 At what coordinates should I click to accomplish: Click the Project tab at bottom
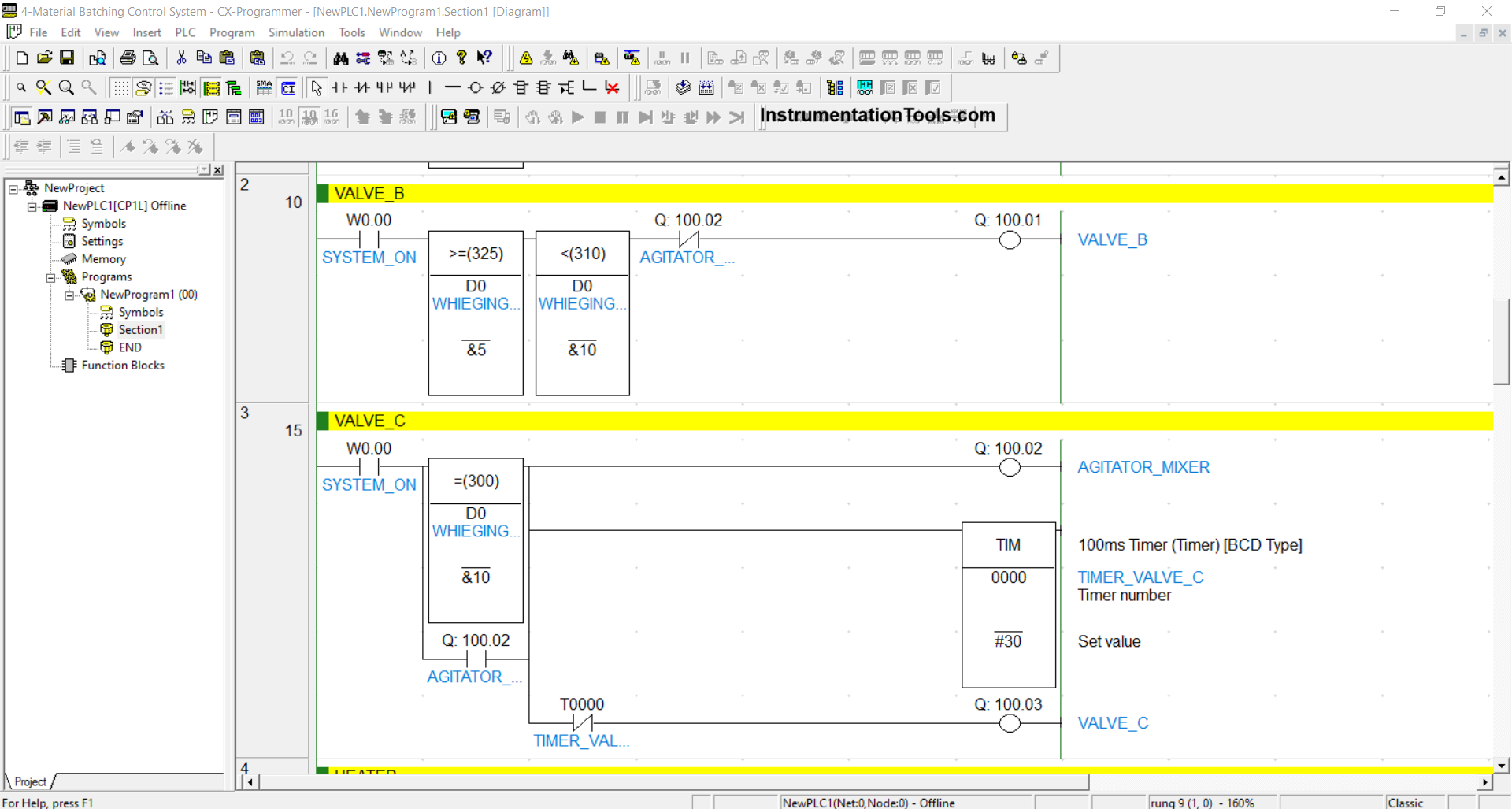click(30, 781)
